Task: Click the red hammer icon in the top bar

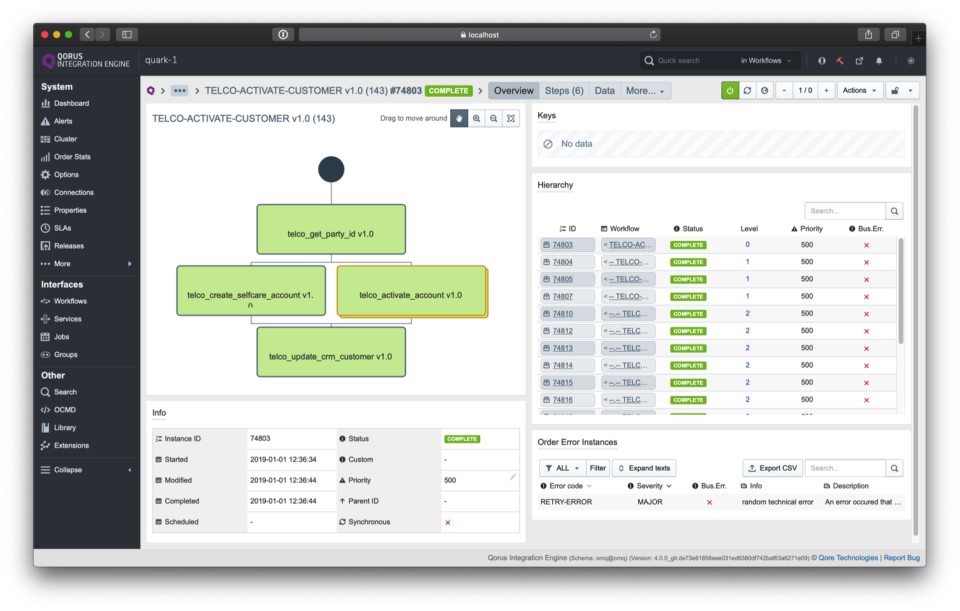Action: pos(838,60)
